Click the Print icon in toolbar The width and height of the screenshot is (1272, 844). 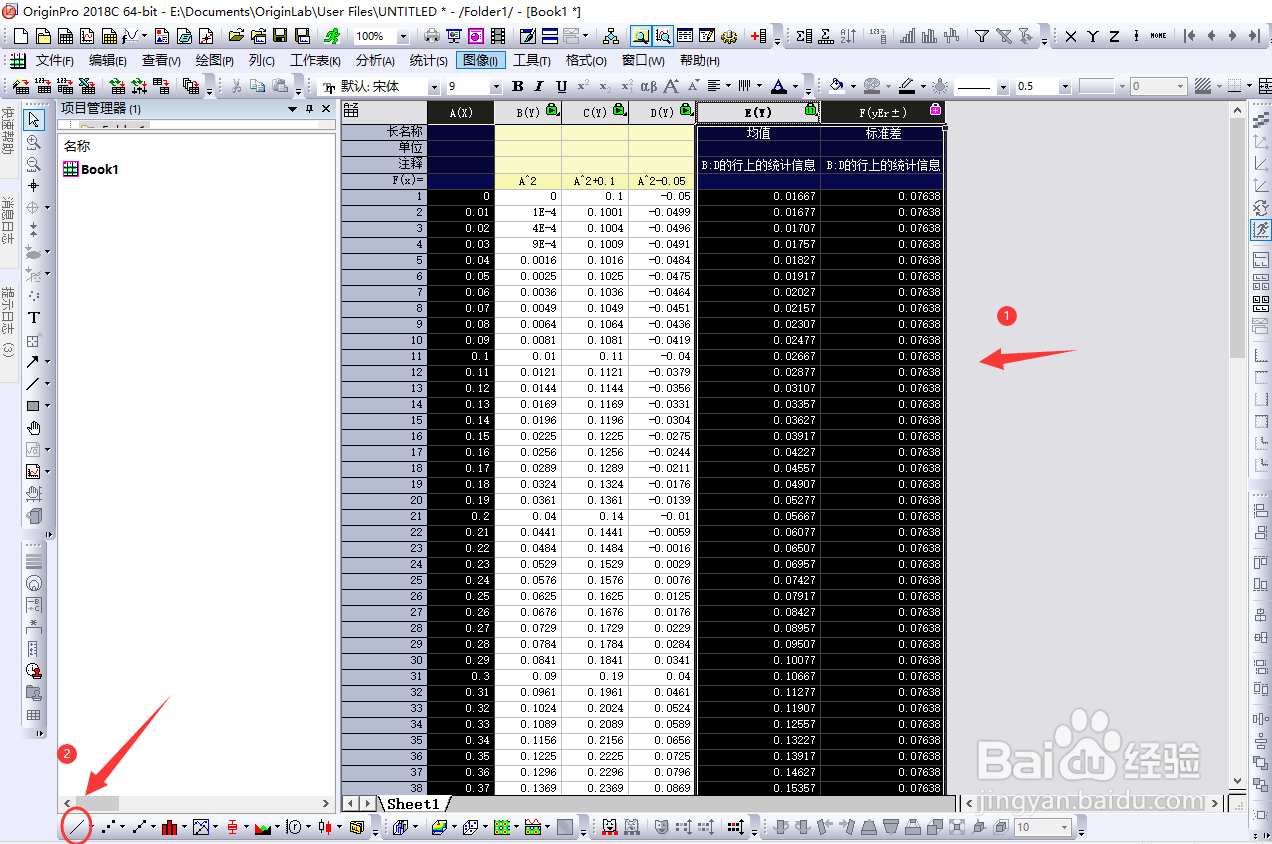pos(432,36)
